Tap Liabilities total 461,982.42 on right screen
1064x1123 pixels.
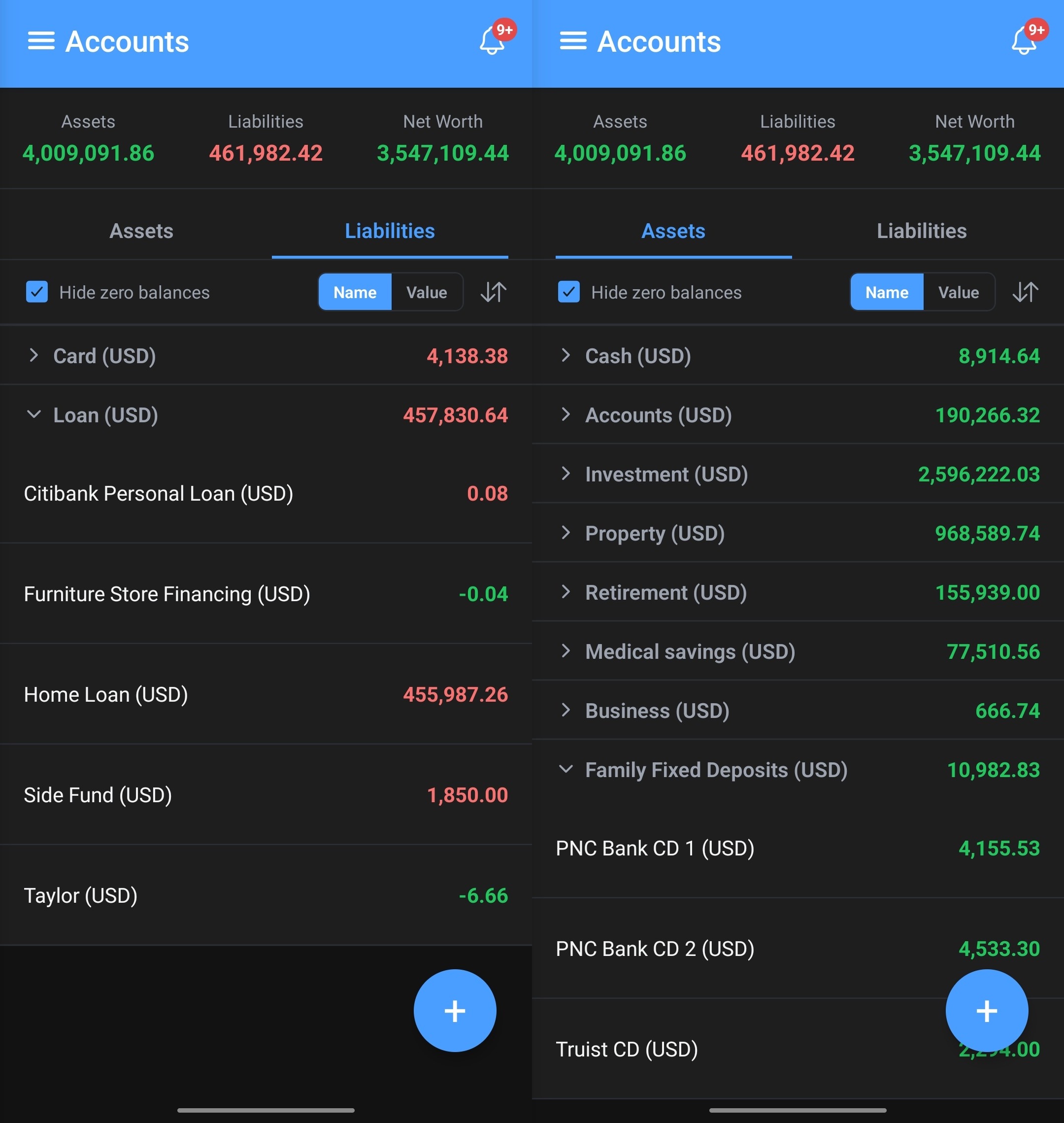tap(798, 153)
